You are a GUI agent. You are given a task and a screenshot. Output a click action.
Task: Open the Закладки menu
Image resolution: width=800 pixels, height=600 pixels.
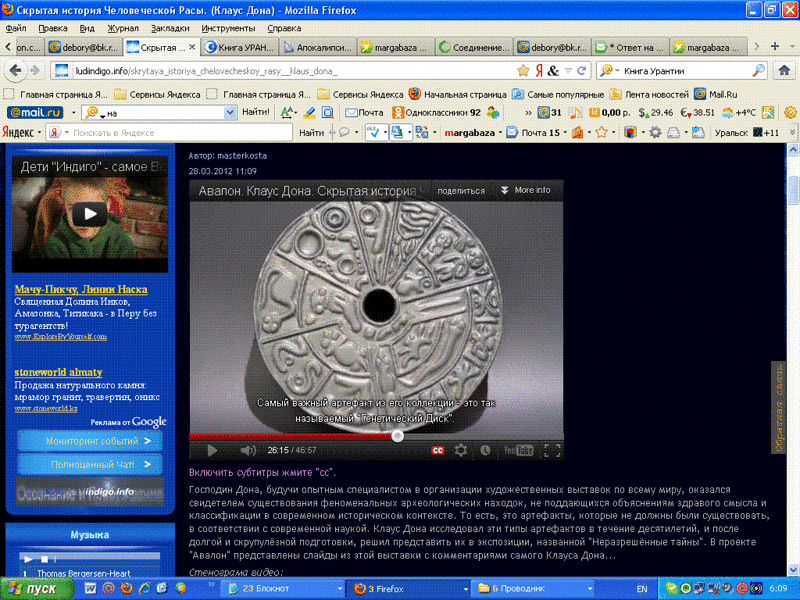click(170, 28)
